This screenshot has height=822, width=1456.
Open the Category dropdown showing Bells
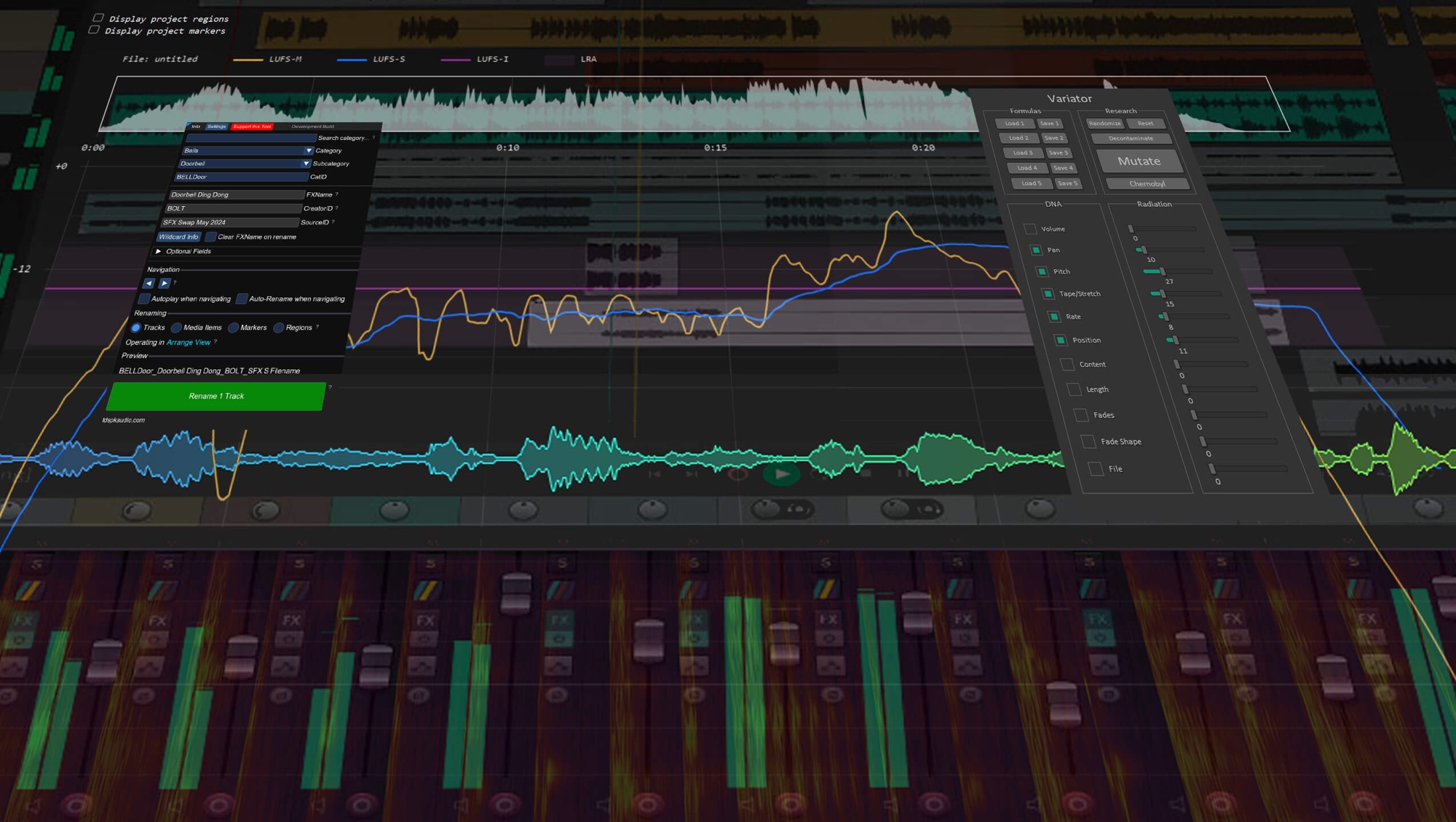click(x=248, y=151)
